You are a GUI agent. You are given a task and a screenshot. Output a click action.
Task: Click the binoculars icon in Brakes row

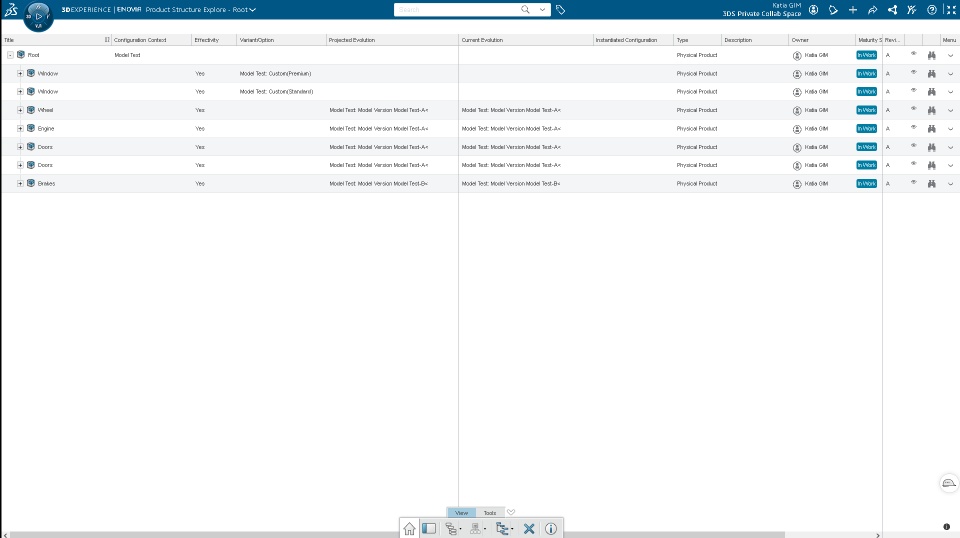tap(931, 184)
